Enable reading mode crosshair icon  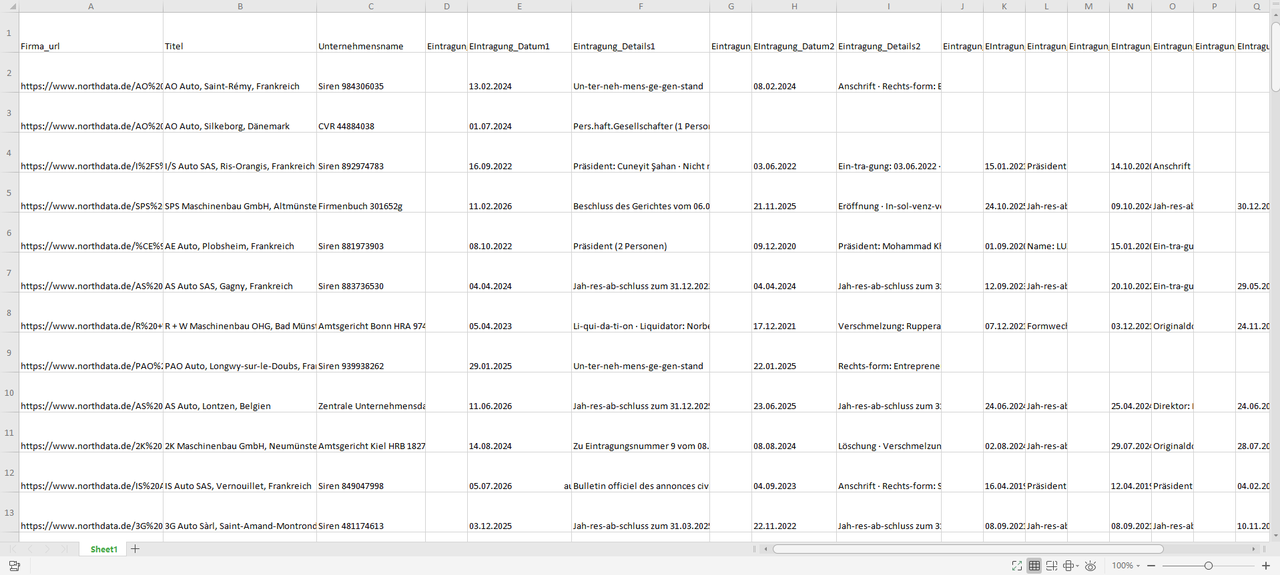(x=1069, y=566)
